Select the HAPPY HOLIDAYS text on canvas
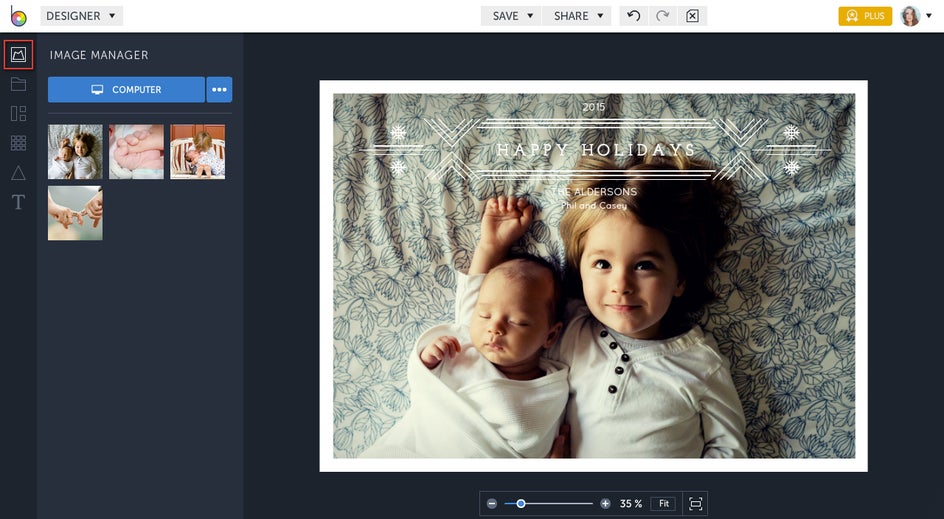944x519 pixels. click(595, 150)
